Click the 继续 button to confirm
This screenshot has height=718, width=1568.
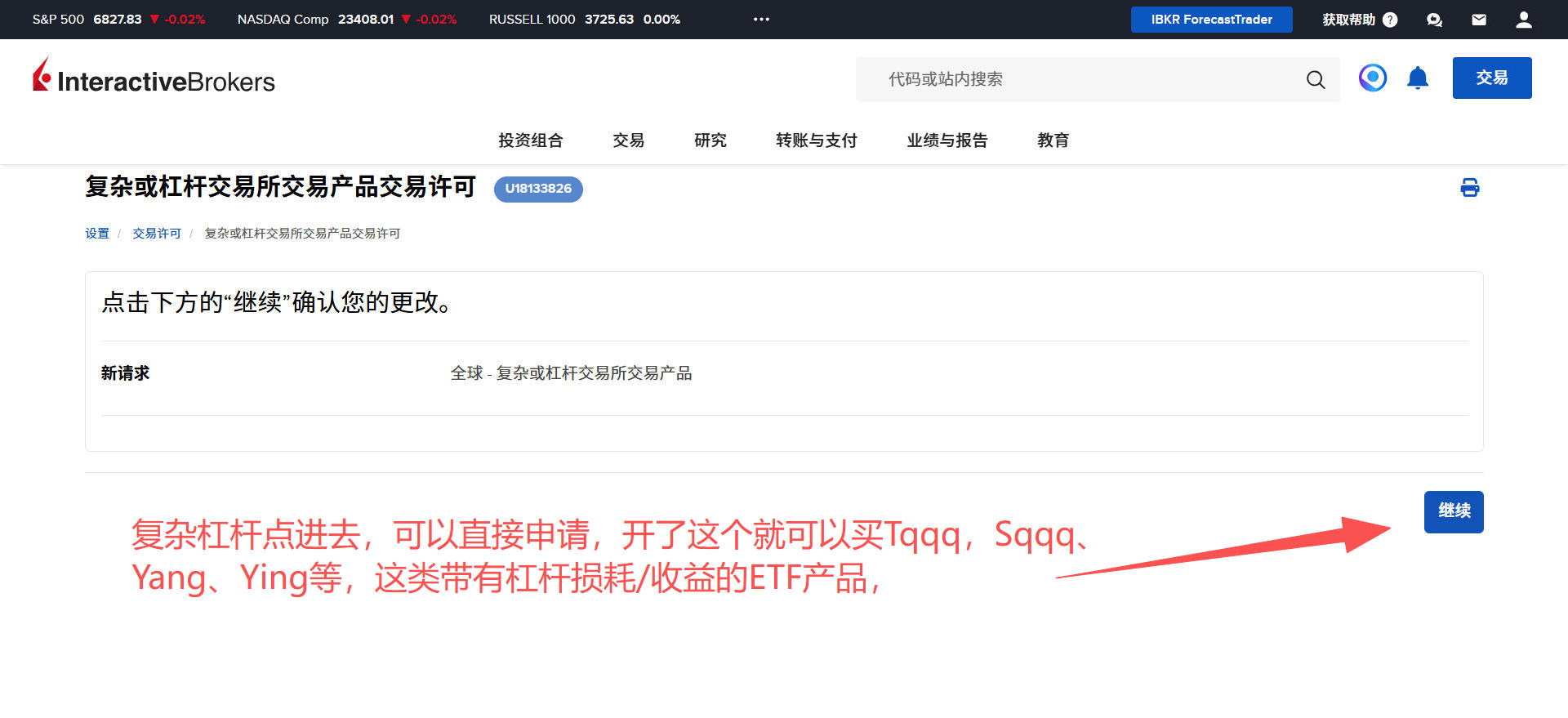1453,511
